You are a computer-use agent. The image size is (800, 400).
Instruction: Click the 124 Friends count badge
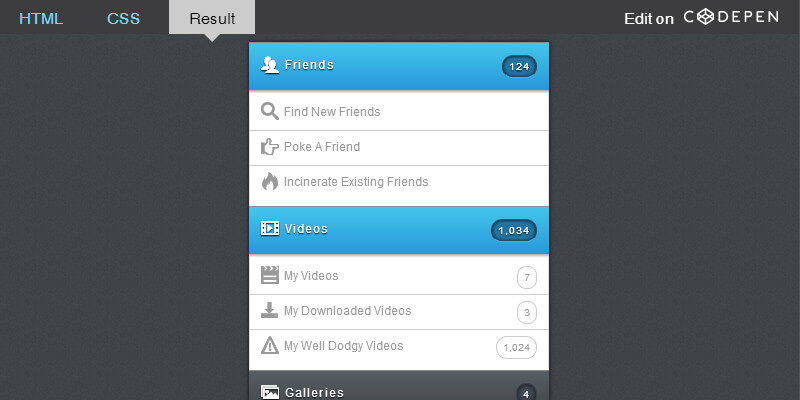click(x=519, y=67)
